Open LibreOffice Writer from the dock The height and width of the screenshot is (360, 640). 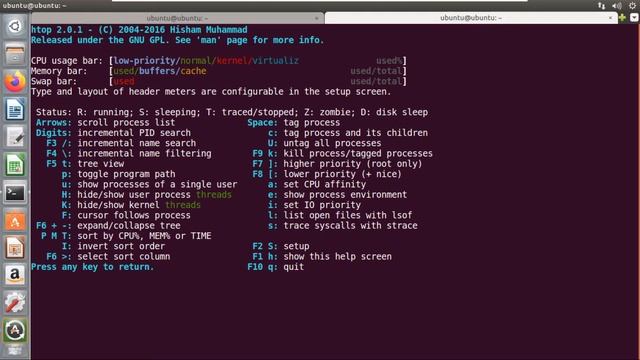tap(15, 109)
